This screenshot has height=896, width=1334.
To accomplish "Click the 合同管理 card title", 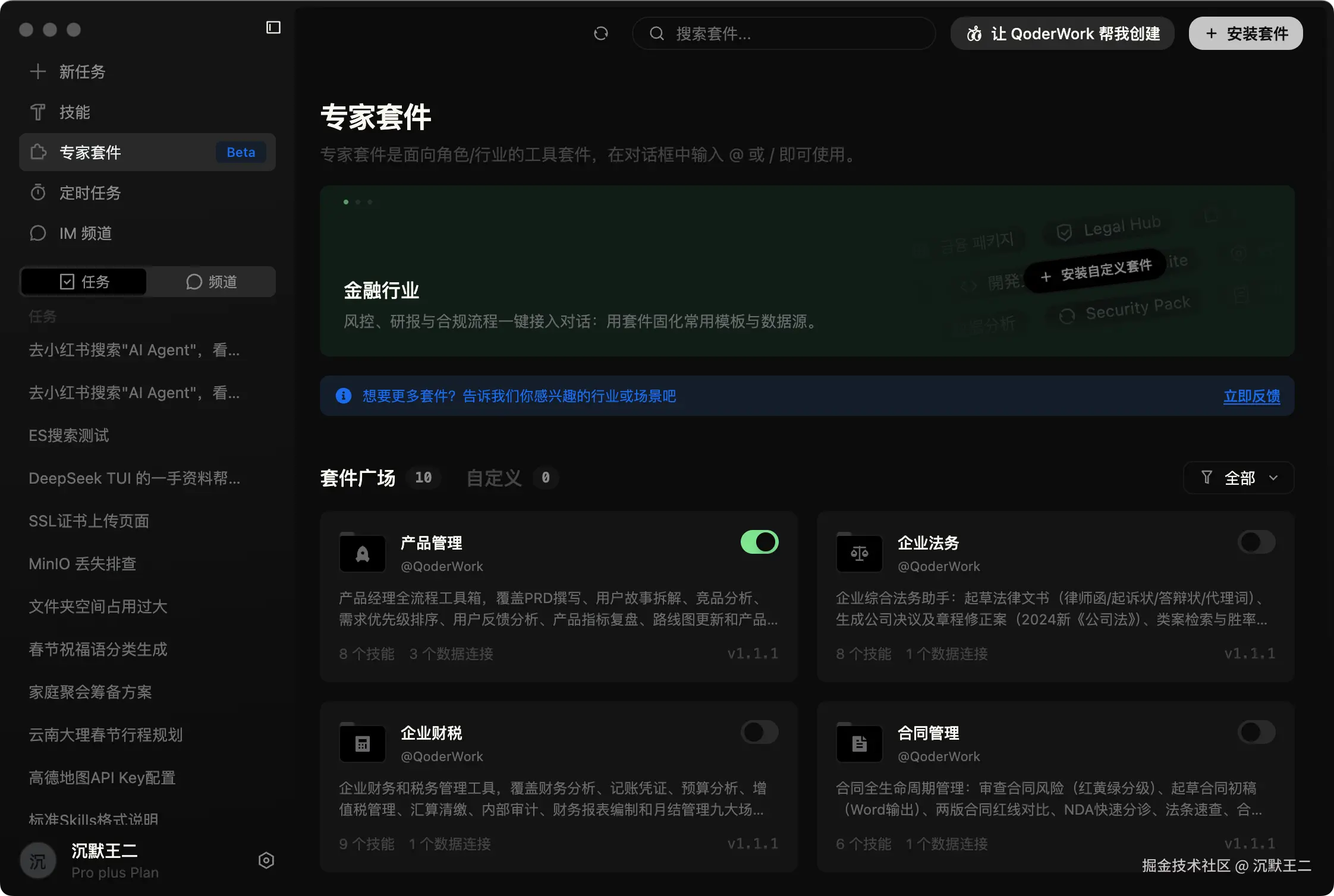I will point(929,733).
